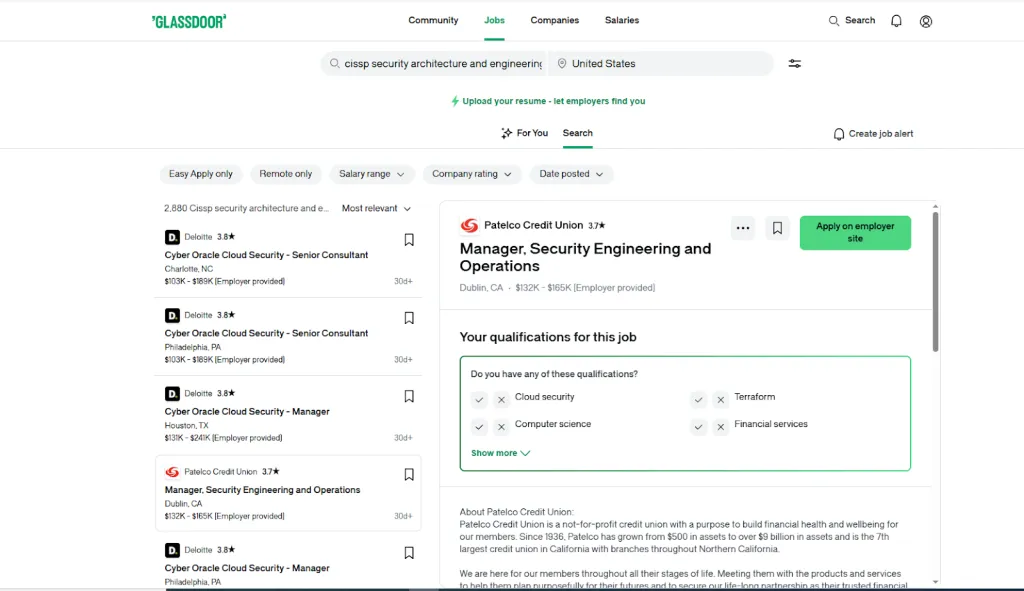Viewport: 1024px width, 591px height.
Task: Reject Terraform qualification with X button
Action: (721, 400)
